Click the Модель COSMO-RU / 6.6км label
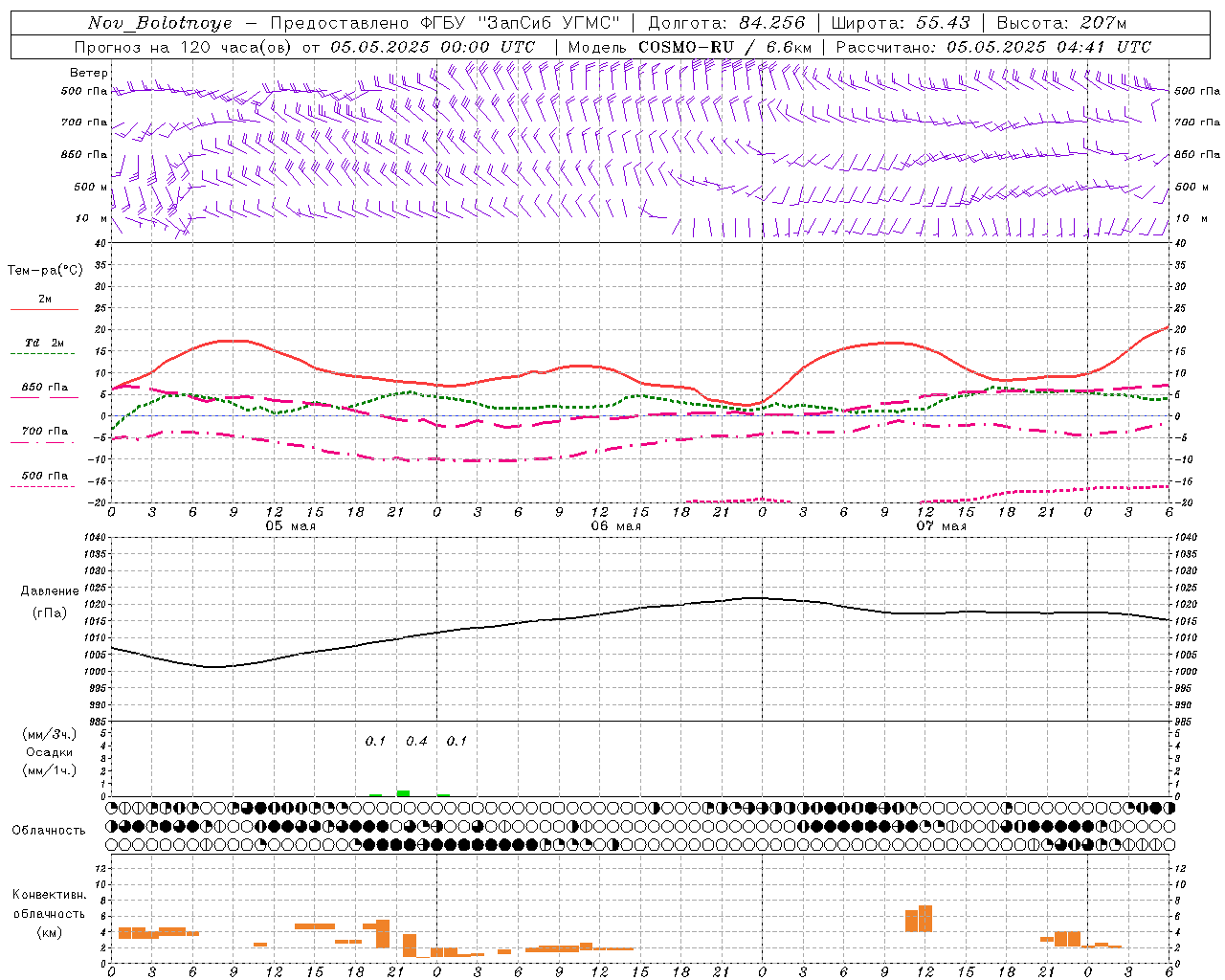1225x980 pixels. 689,47
